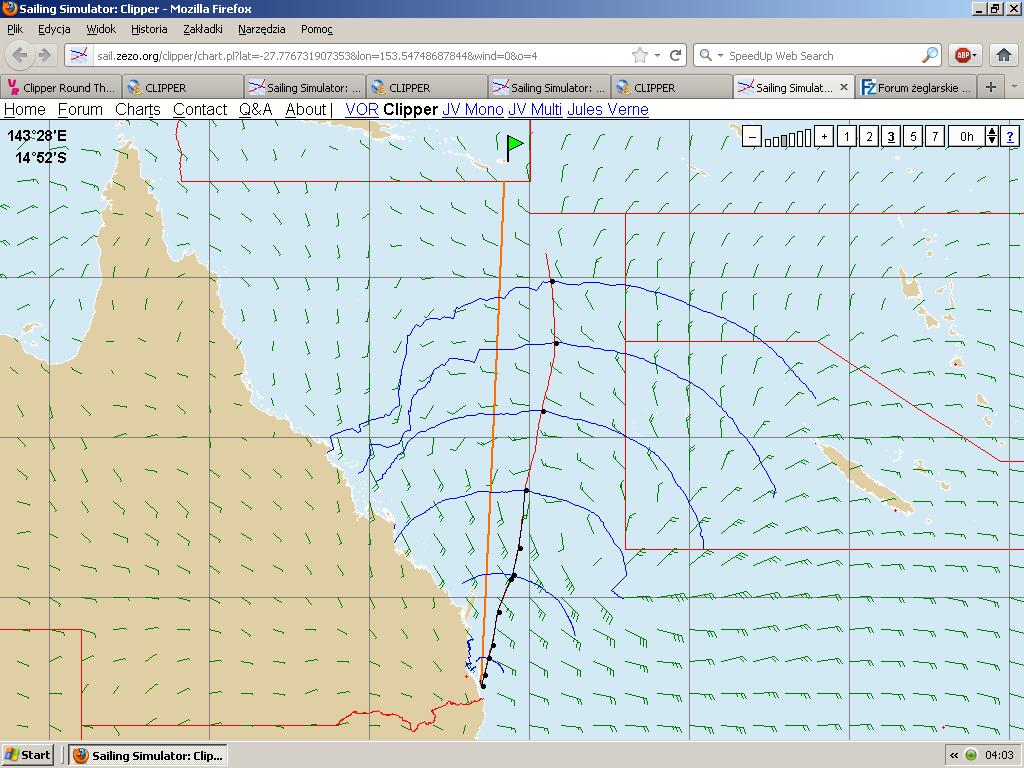The height and width of the screenshot is (768, 1024).
Task: Step the 0h time offset spinner
Action: [x=991, y=137]
